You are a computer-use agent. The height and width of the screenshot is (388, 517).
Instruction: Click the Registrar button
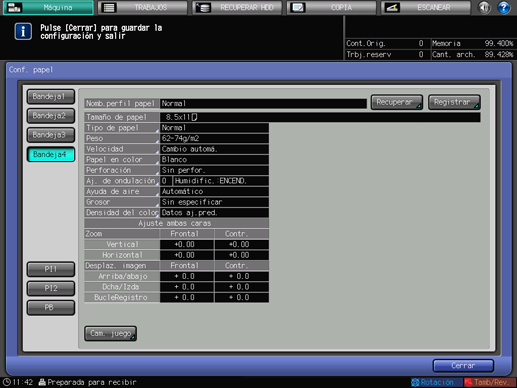[454, 102]
